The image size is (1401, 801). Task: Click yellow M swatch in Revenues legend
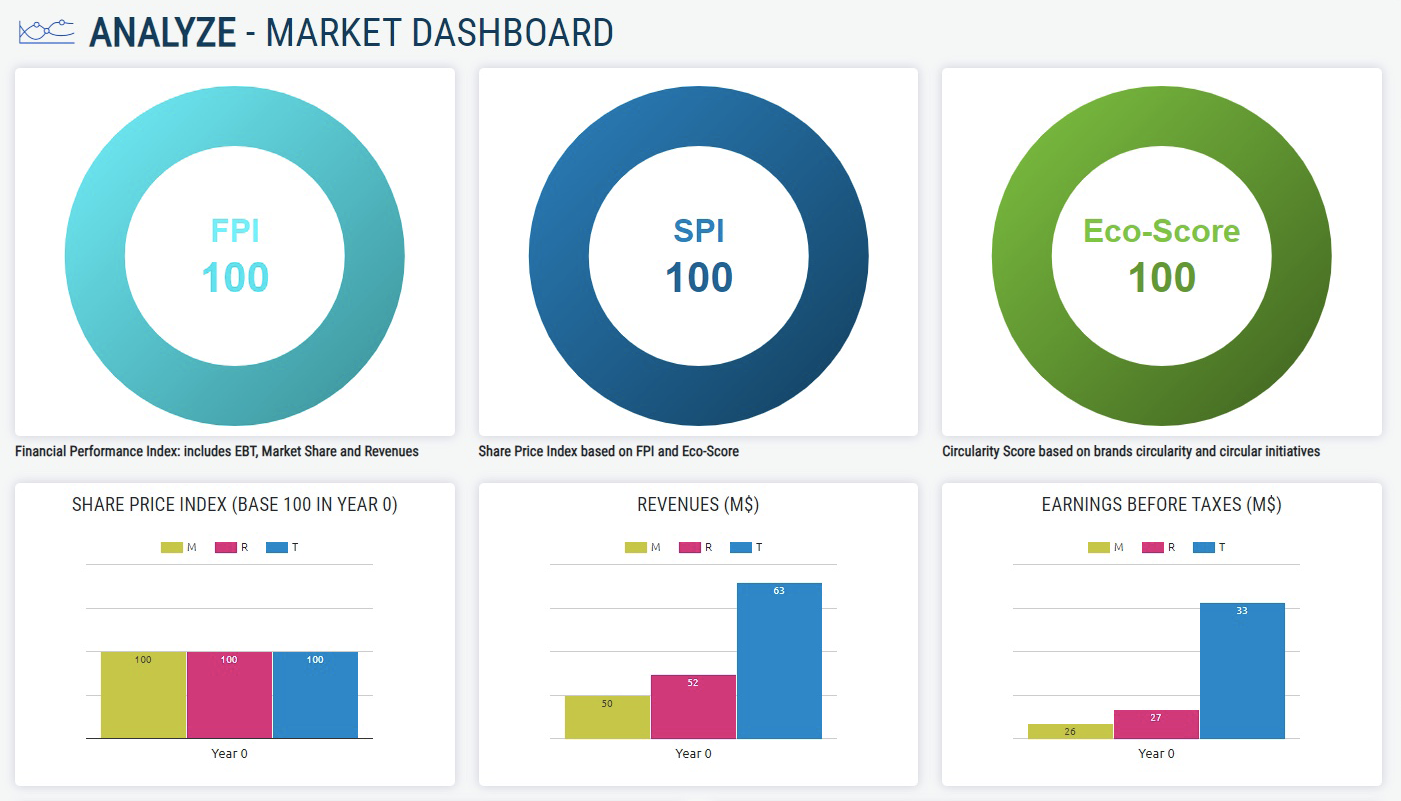tap(636, 547)
